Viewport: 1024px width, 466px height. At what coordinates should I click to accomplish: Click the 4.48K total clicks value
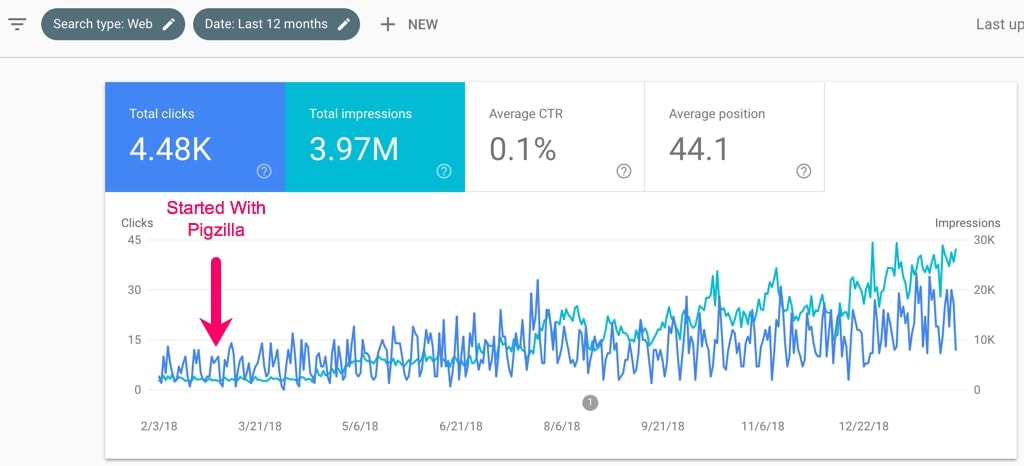pos(170,149)
